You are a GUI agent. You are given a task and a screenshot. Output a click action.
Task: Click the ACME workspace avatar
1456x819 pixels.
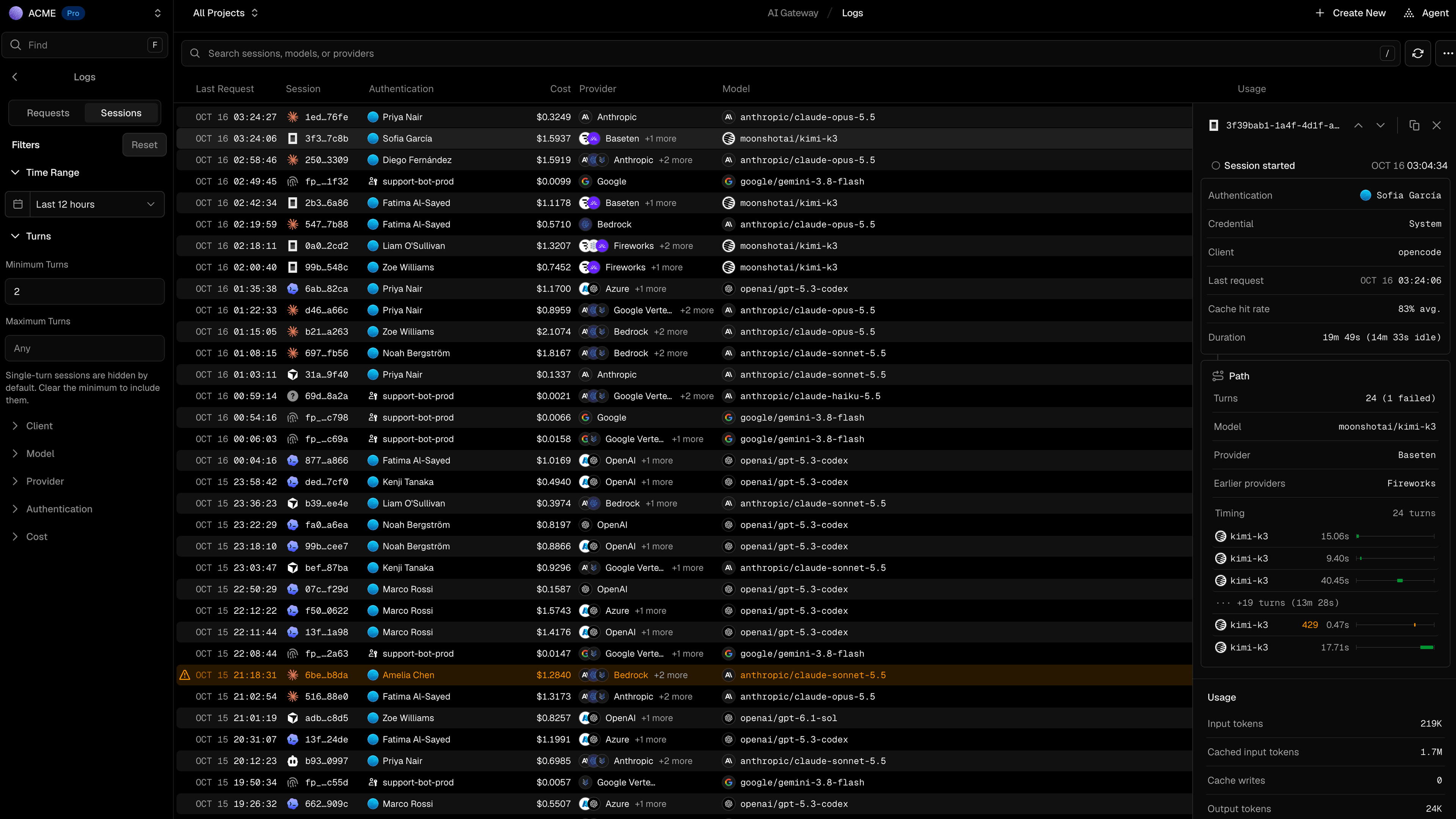click(x=16, y=13)
